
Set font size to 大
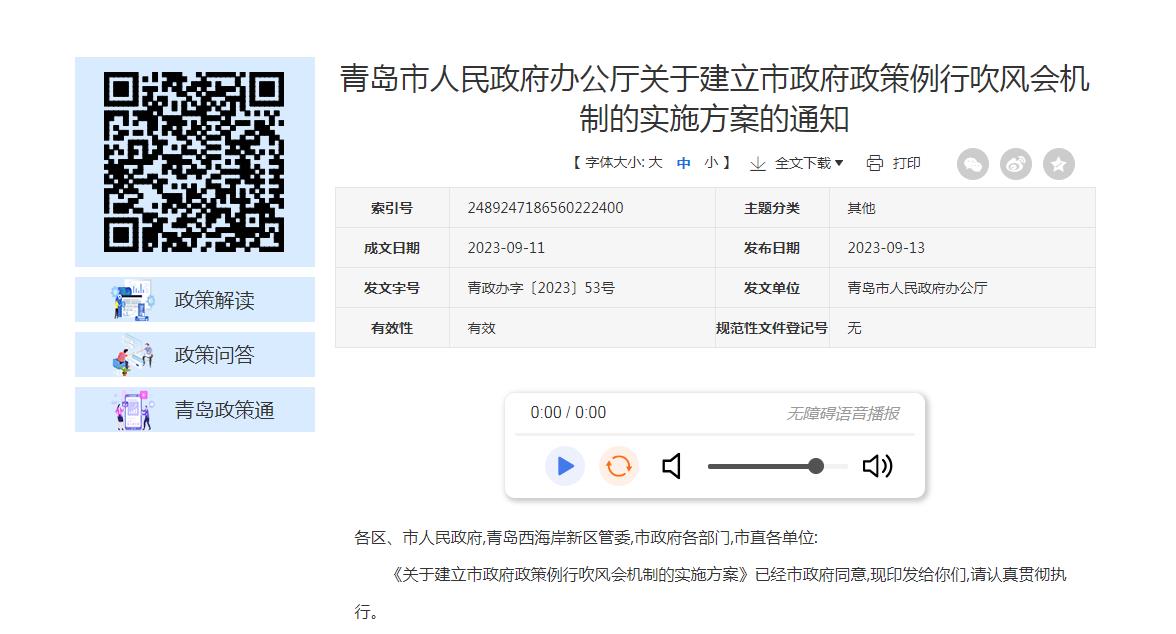[x=654, y=163]
